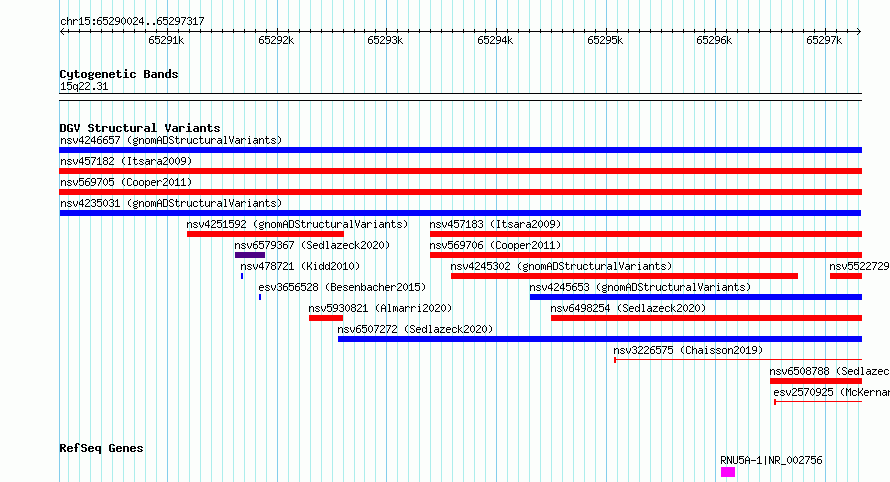
Task: Click the red bar under nsv569705
Action: click(x=460, y=192)
